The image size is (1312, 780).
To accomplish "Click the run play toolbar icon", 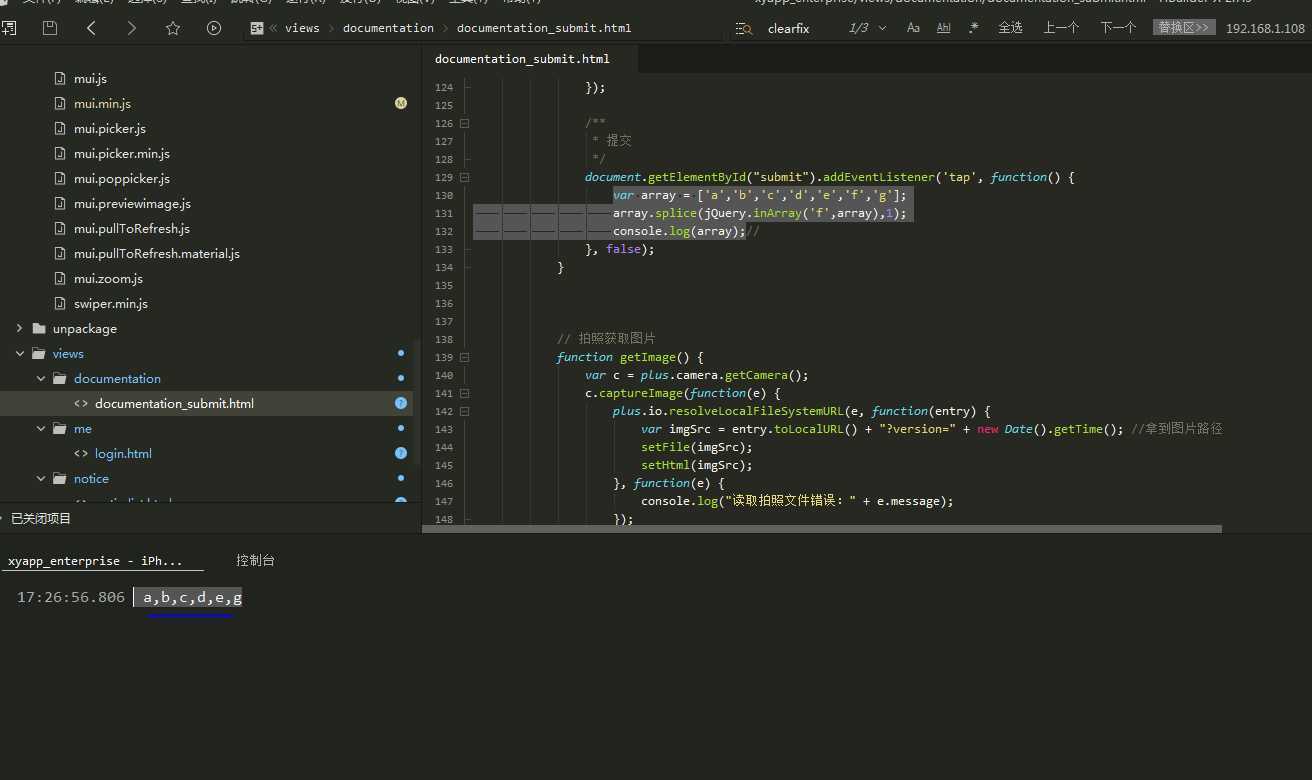I will pos(213,28).
